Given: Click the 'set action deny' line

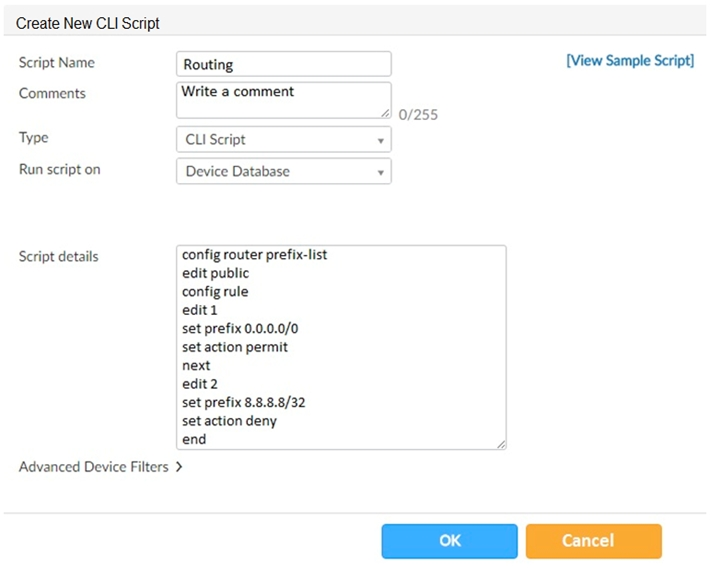Looking at the screenshot, I should pos(229,421).
